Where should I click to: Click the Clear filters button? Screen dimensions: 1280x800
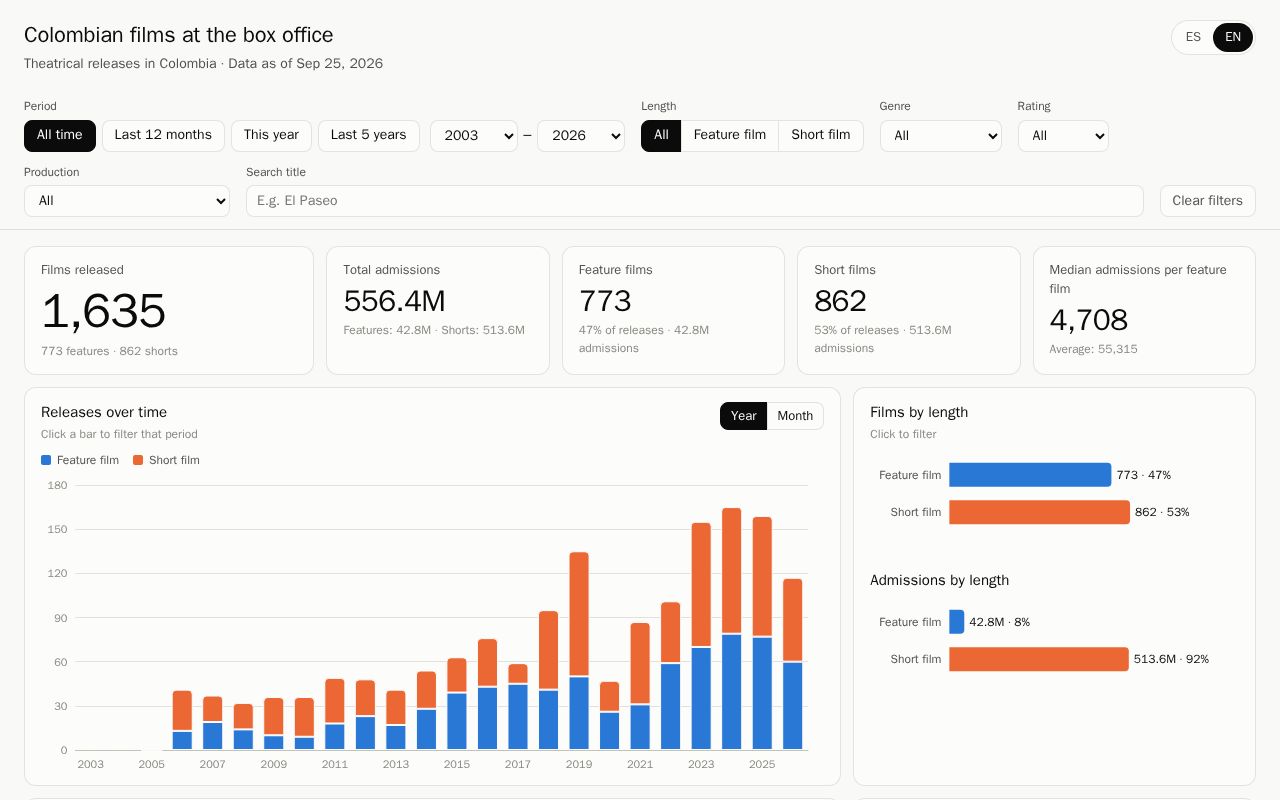[1208, 201]
